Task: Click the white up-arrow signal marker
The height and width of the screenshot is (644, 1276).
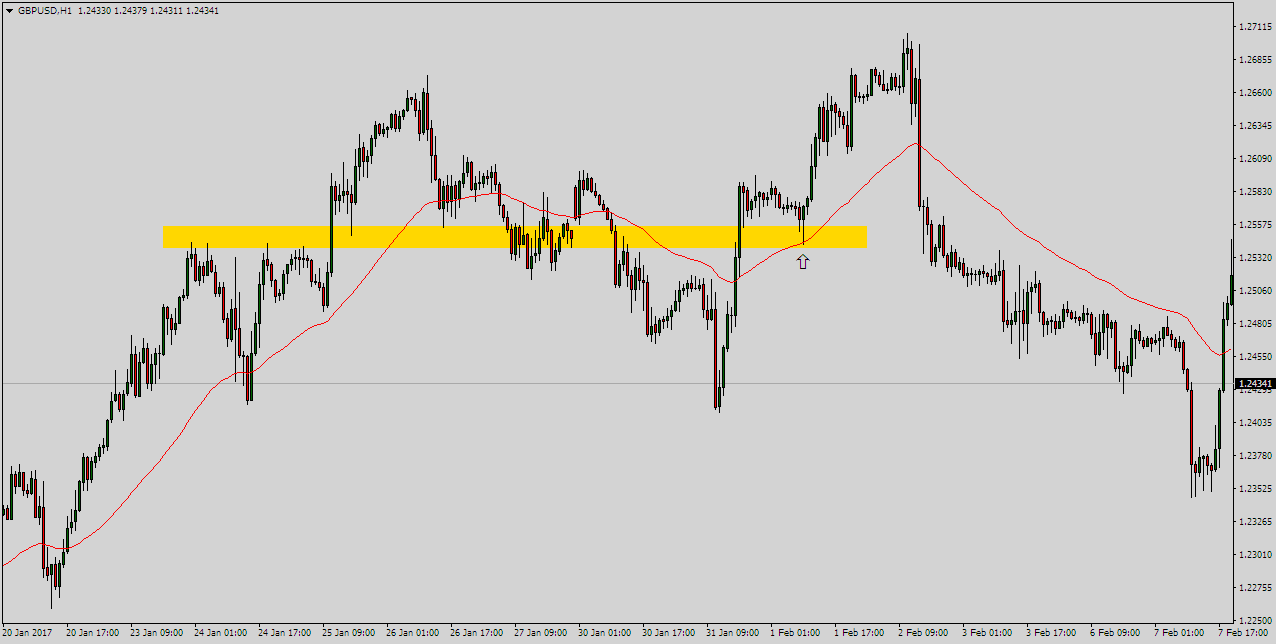Action: tap(803, 259)
